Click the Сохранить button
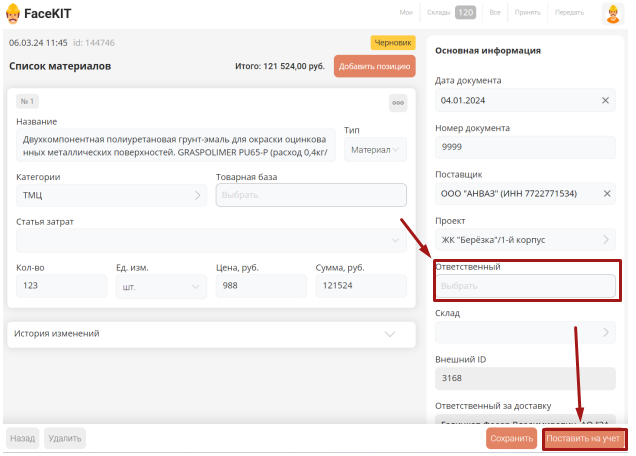The width and height of the screenshot is (636, 456). (x=511, y=438)
